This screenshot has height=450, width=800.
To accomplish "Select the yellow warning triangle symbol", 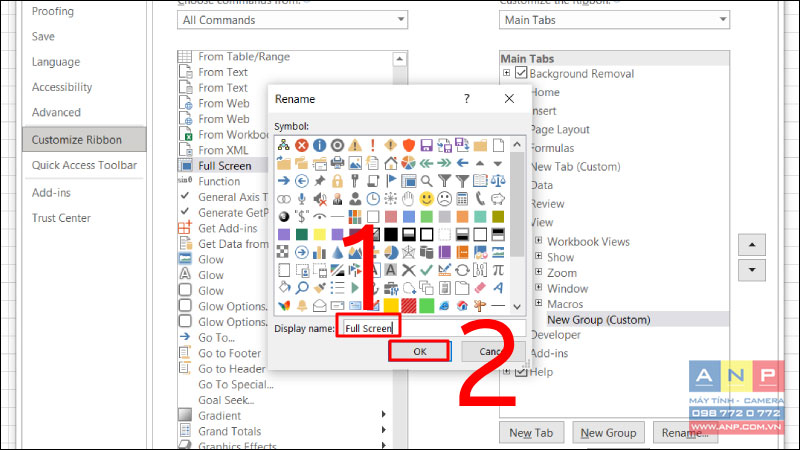I will (x=355, y=145).
